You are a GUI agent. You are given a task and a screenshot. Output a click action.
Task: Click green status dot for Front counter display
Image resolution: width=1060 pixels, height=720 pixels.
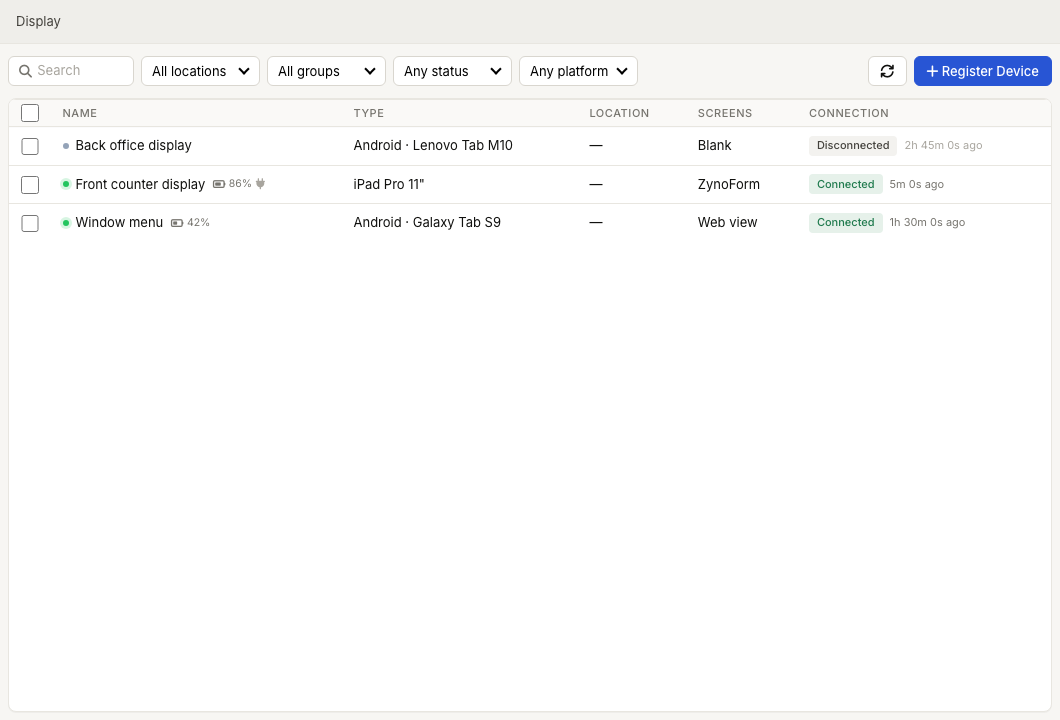click(66, 184)
